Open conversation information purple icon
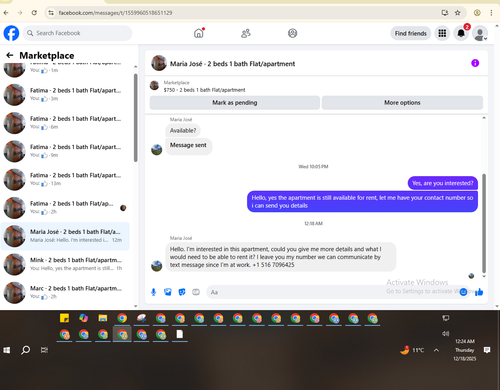 coord(475,63)
